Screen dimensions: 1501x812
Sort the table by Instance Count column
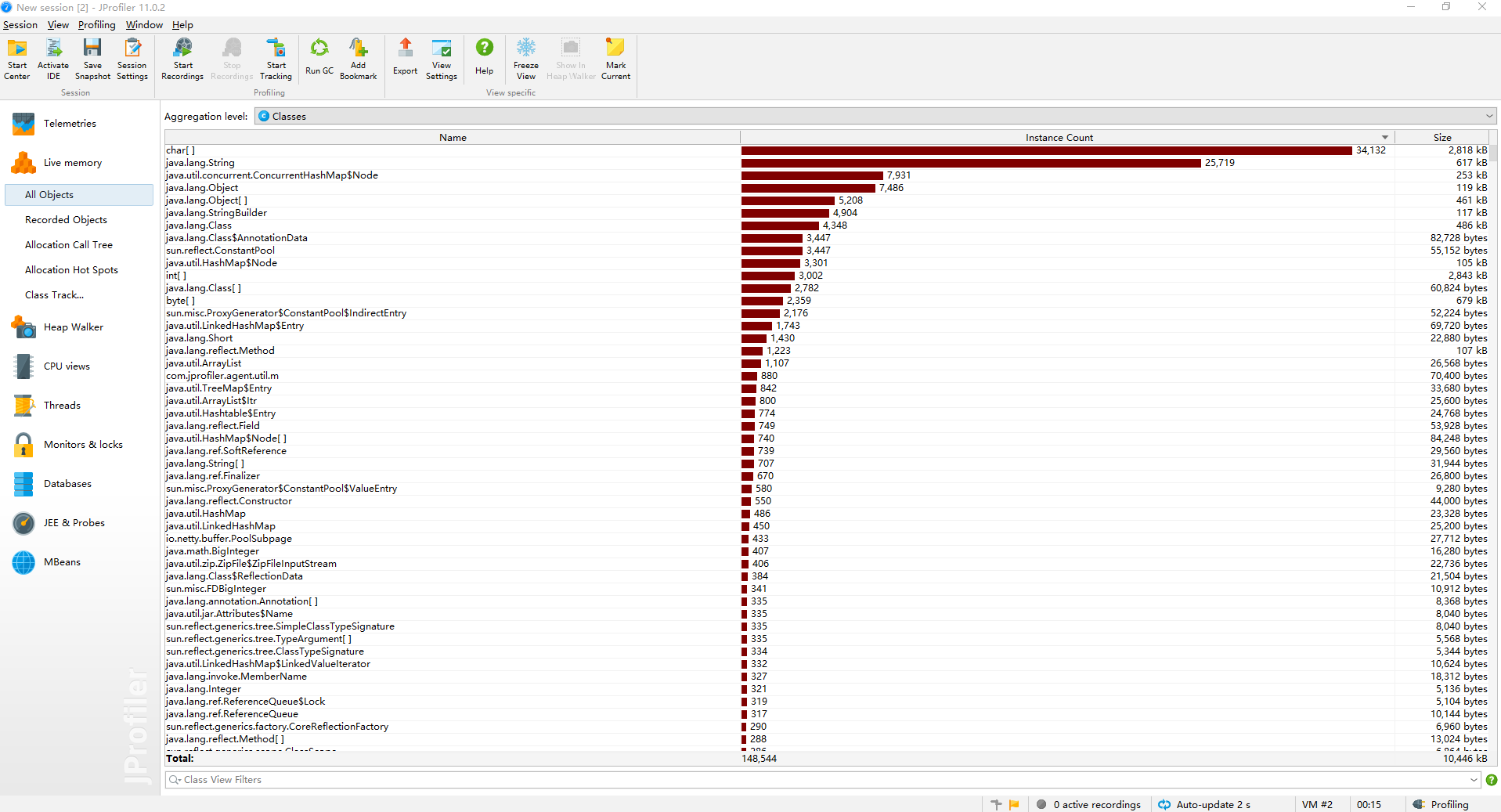(x=1067, y=138)
